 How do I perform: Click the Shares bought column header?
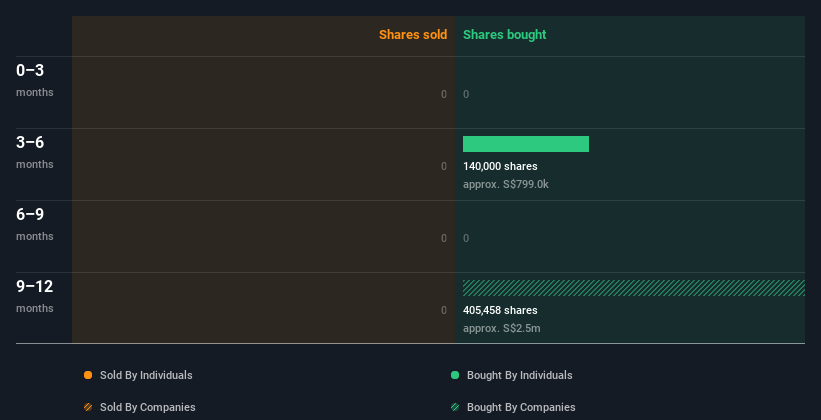(x=504, y=35)
